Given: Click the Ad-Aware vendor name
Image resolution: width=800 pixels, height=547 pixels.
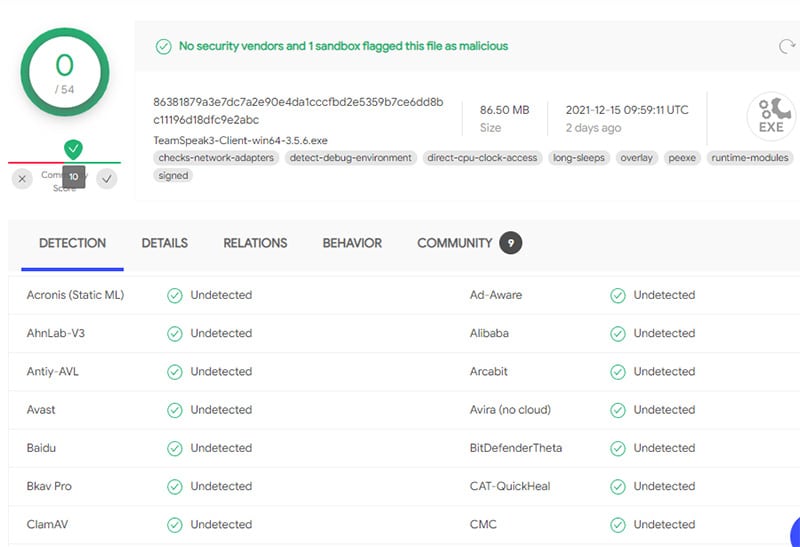Looking at the screenshot, I should pos(496,295).
